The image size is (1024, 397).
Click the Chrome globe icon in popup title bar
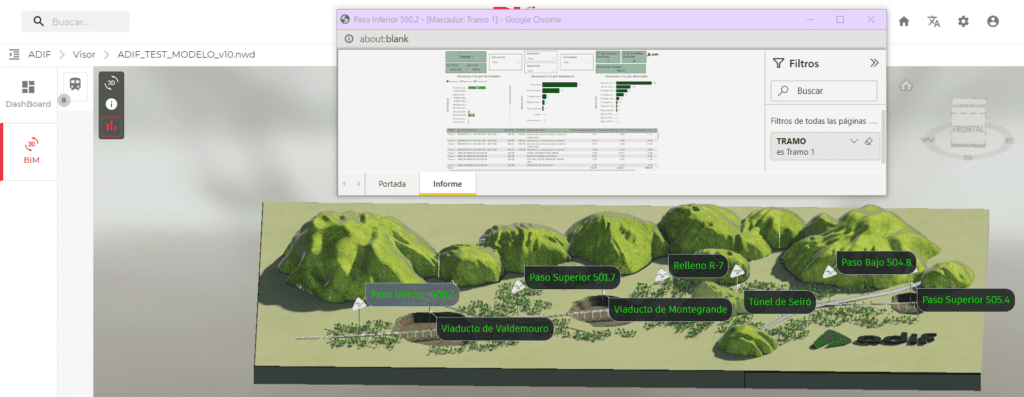(346, 20)
